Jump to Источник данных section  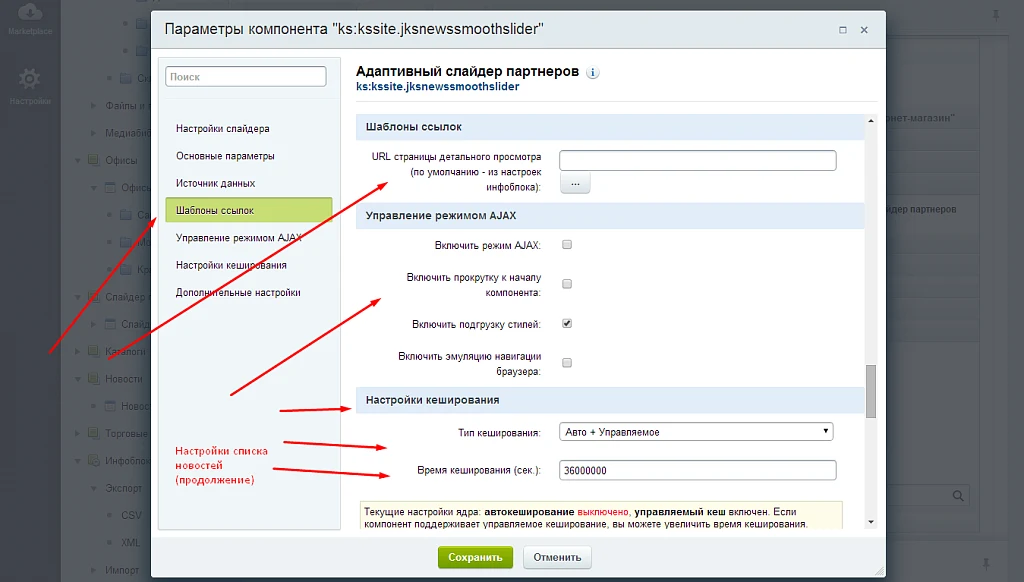[216, 184]
